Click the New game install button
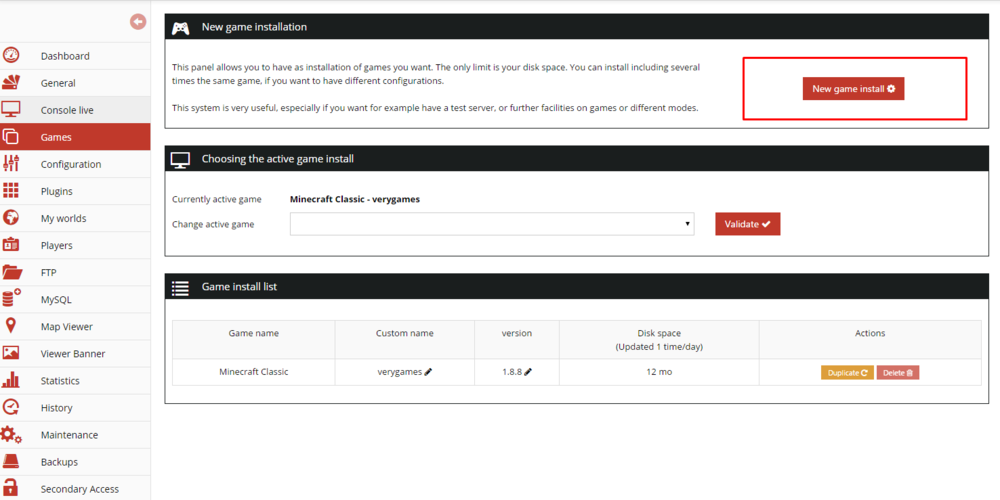The height and width of the screenshot is (500, 1000). 853,89
